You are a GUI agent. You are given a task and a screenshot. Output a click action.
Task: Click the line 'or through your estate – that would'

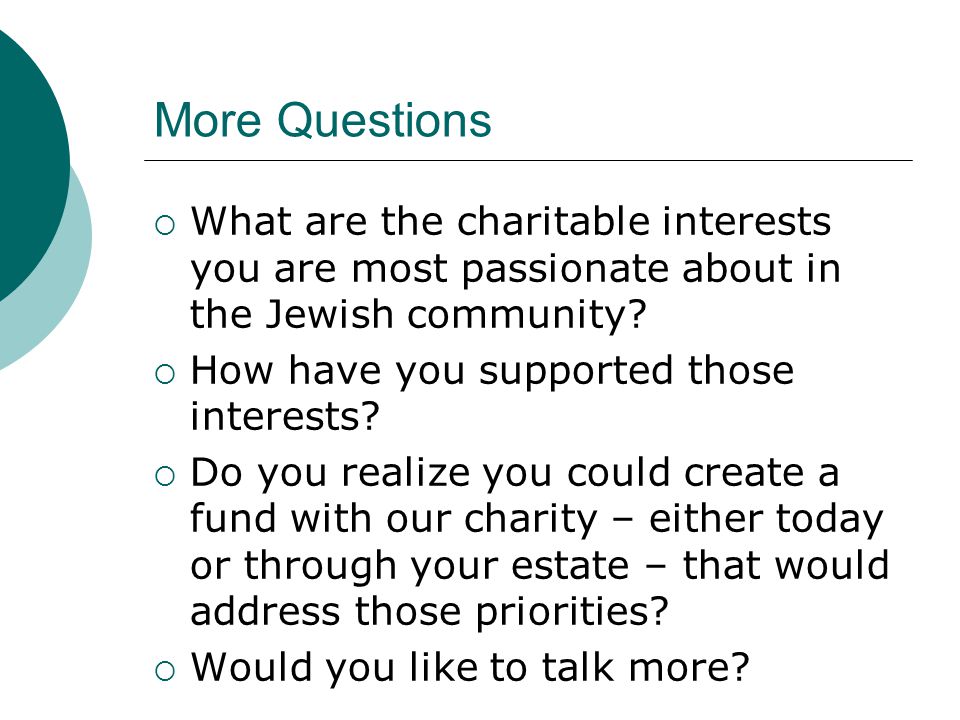[540, 566]
